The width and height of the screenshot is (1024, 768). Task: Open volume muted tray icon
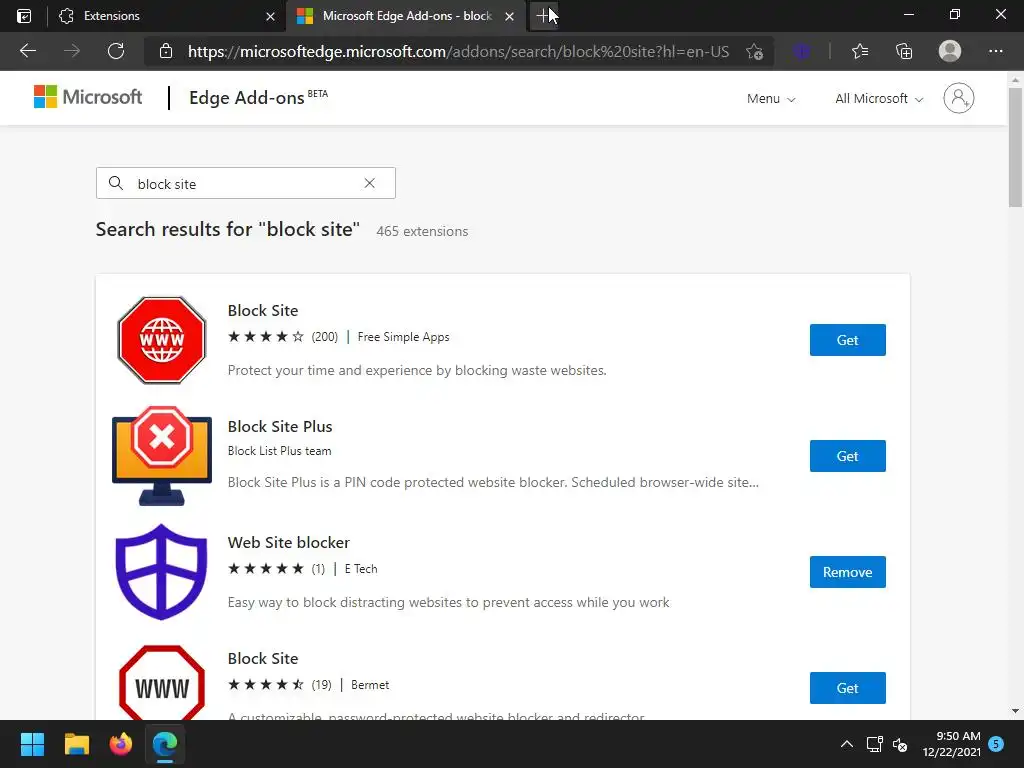click(x=900, y=744)
